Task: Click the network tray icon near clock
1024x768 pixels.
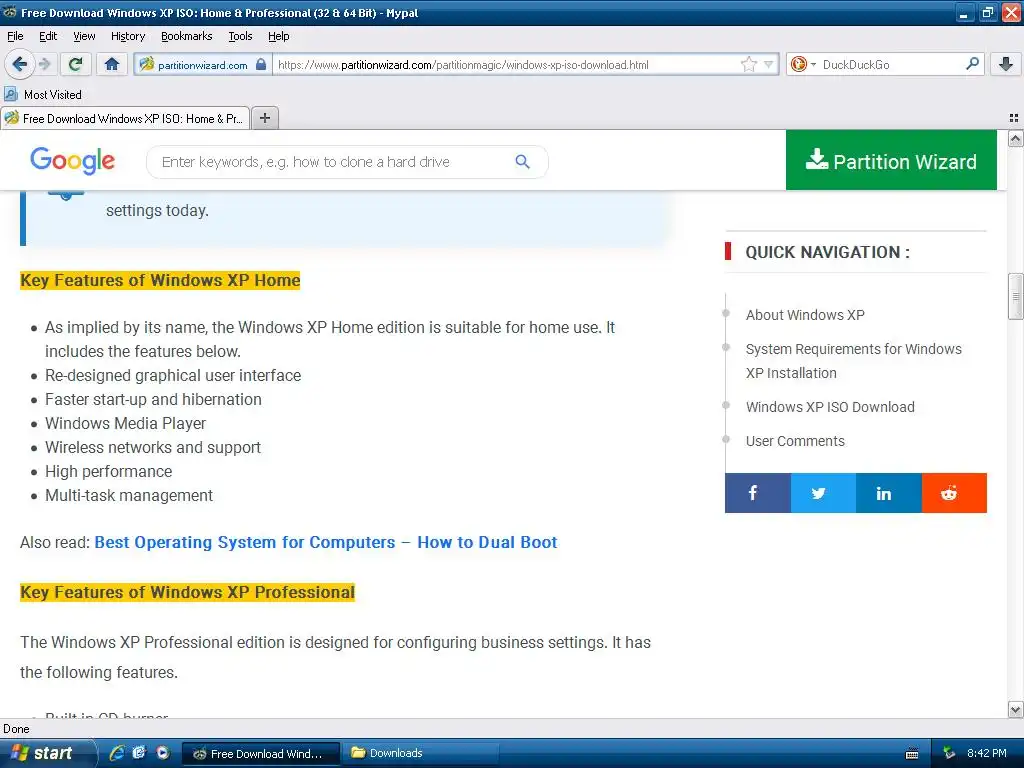Action: click(949, 754)
